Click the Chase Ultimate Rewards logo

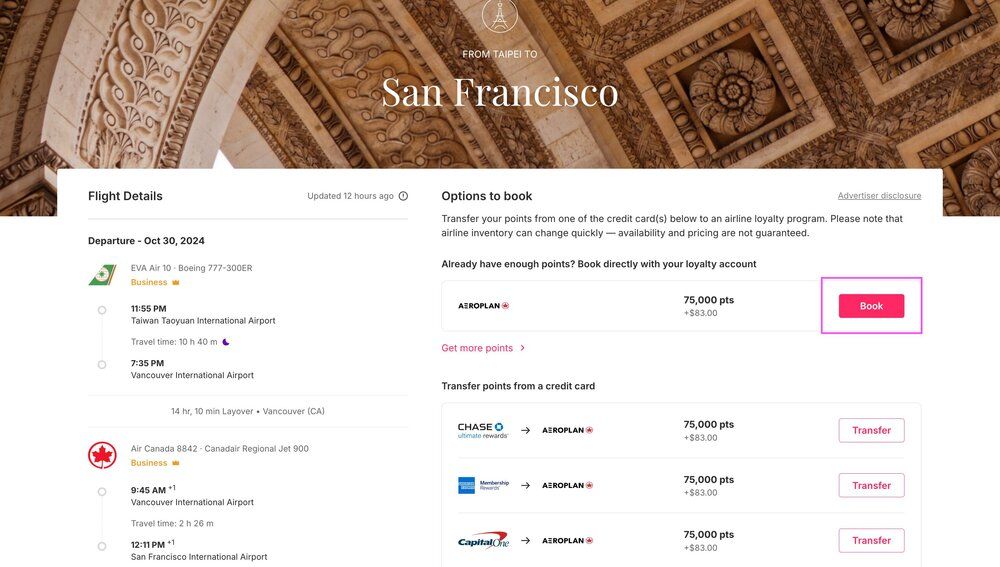(x=483, y=430)
